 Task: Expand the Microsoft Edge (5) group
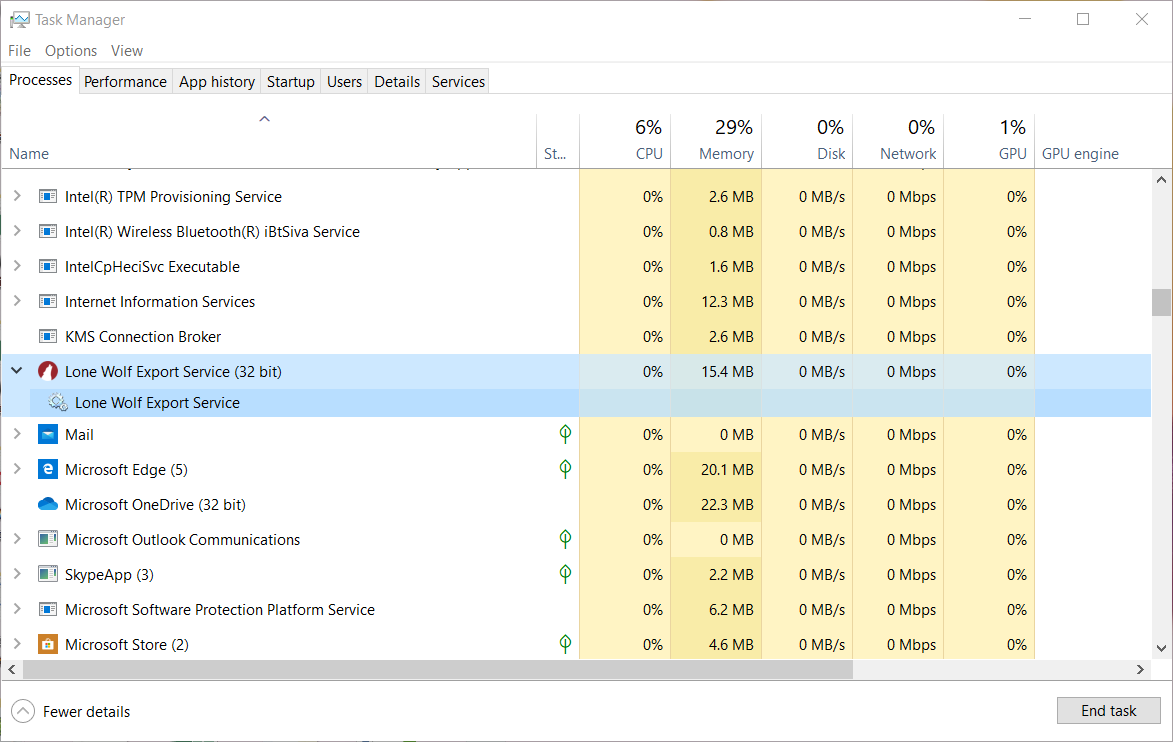[17, 469]
